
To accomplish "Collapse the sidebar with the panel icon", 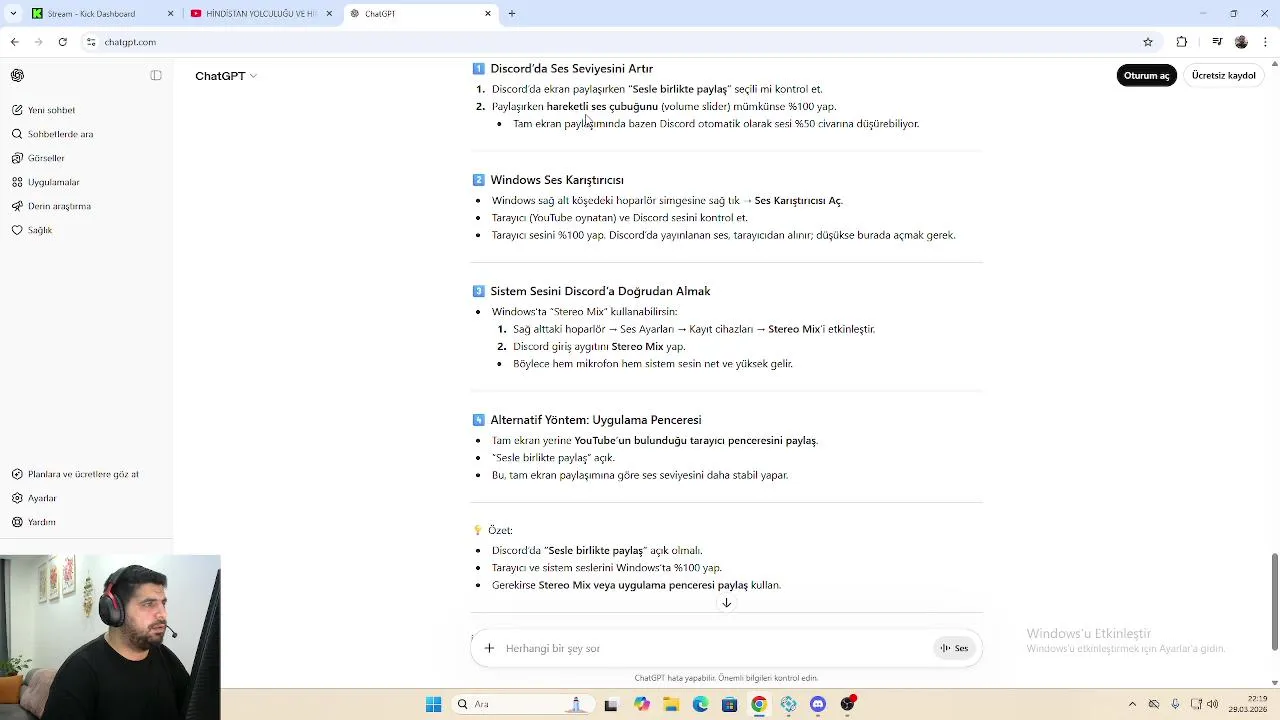I will click(x=156, y=76).
